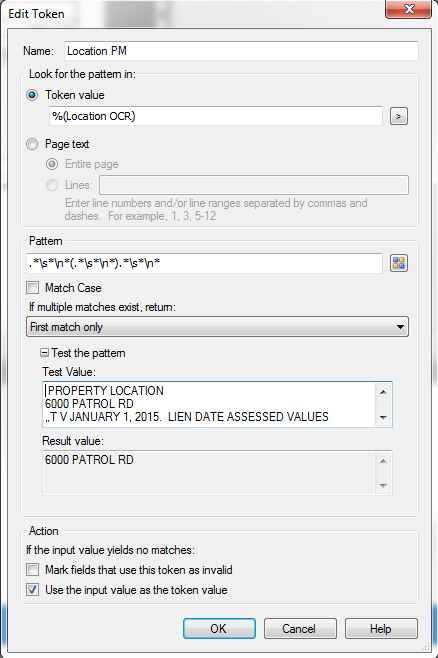The image size is (438, 658).
Task: Open the First match only dropdown
Action: tap(217, 327)
